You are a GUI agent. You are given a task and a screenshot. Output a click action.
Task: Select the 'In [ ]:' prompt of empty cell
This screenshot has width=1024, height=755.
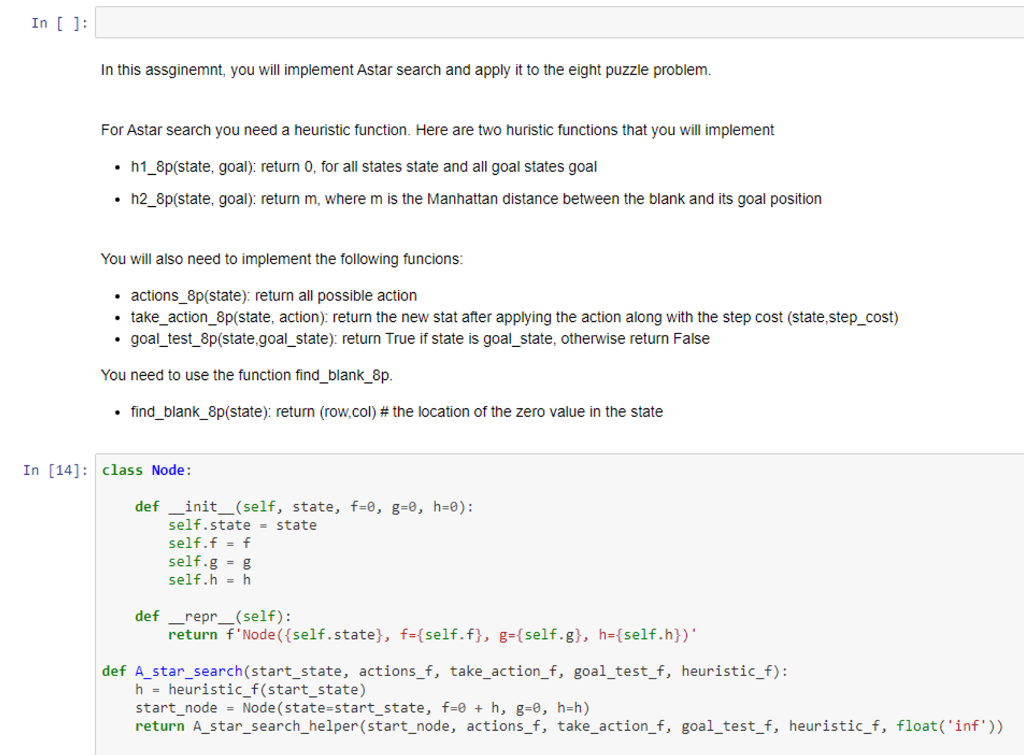59,23
